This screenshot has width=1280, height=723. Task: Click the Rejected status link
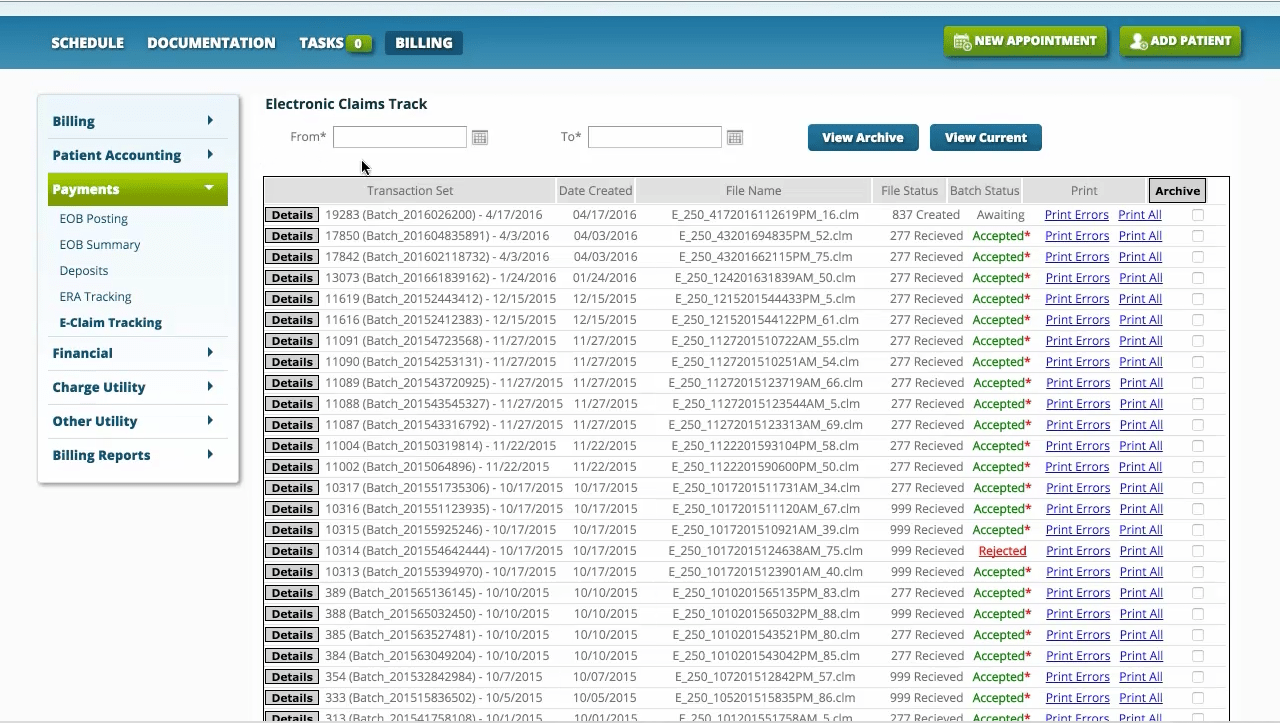1002,551
